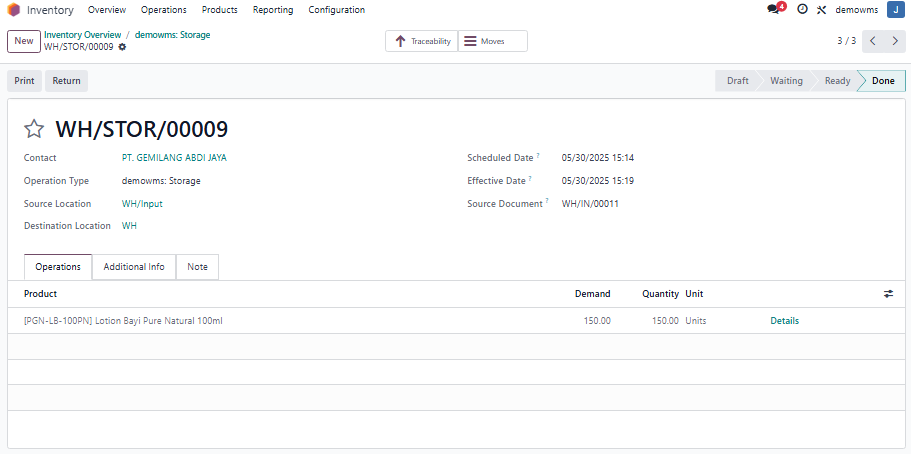Click the Print button

[x=24, y=81]
